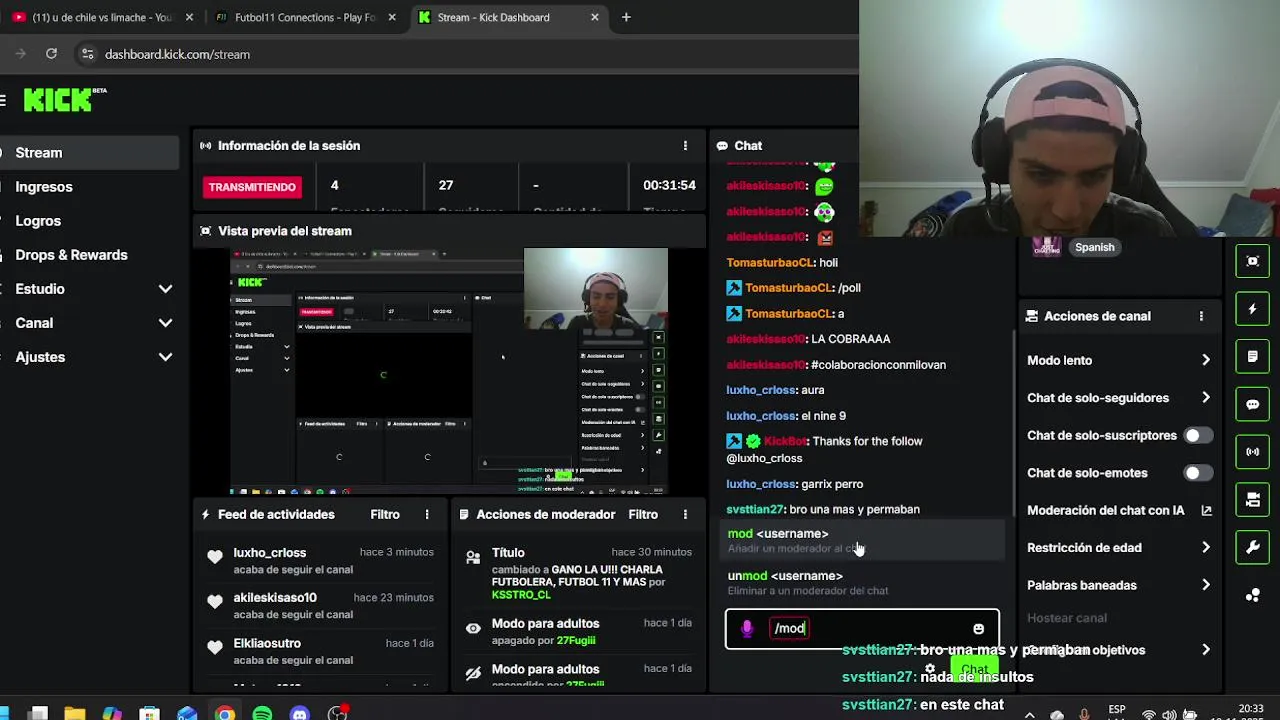Click the three-dots cluster icon in right sidebar
Image resolution: width=1280 pixels, height=720 pixels.
(x=1253, y=595)
